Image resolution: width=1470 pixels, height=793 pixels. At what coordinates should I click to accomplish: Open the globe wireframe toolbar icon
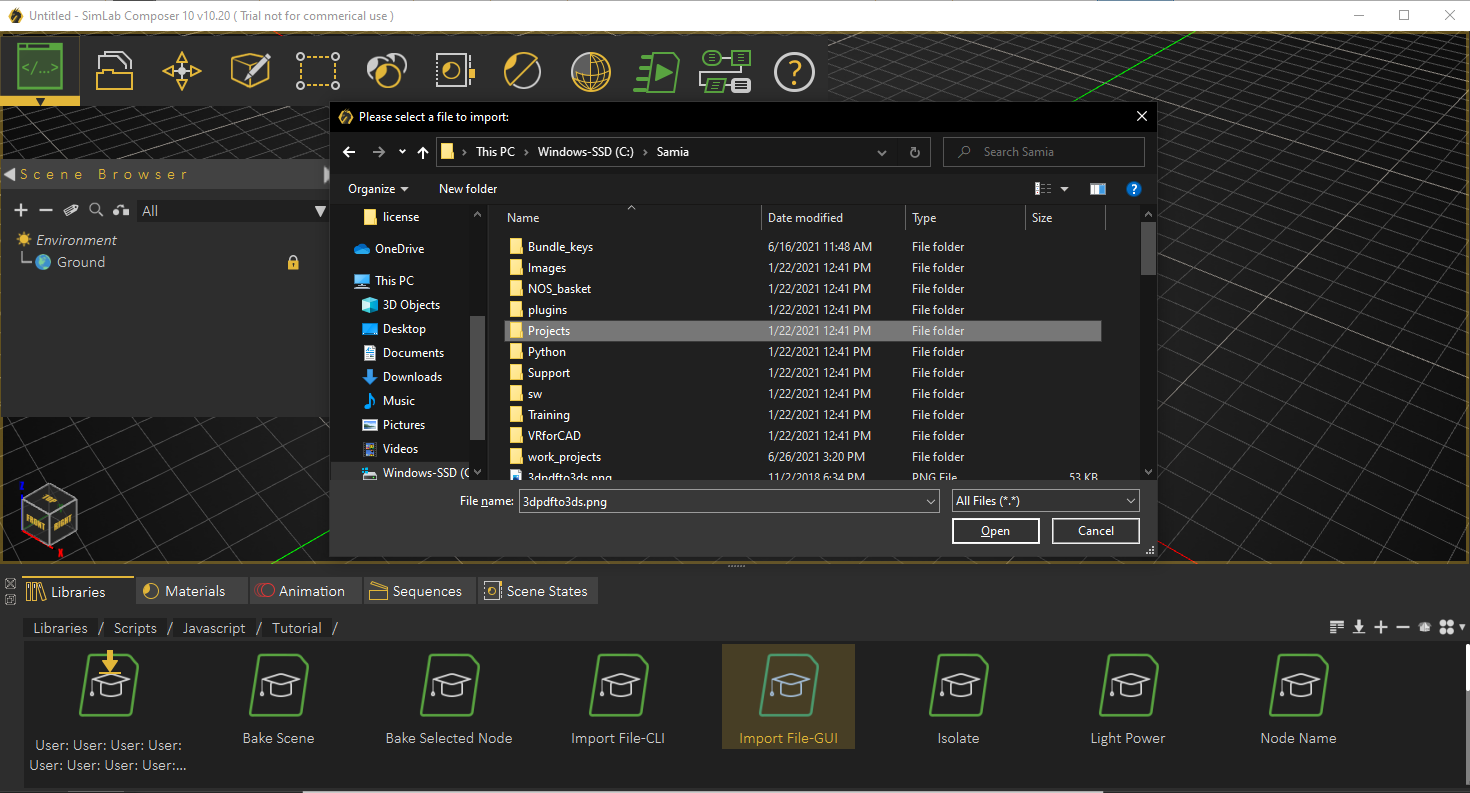[x=591, y=72]
